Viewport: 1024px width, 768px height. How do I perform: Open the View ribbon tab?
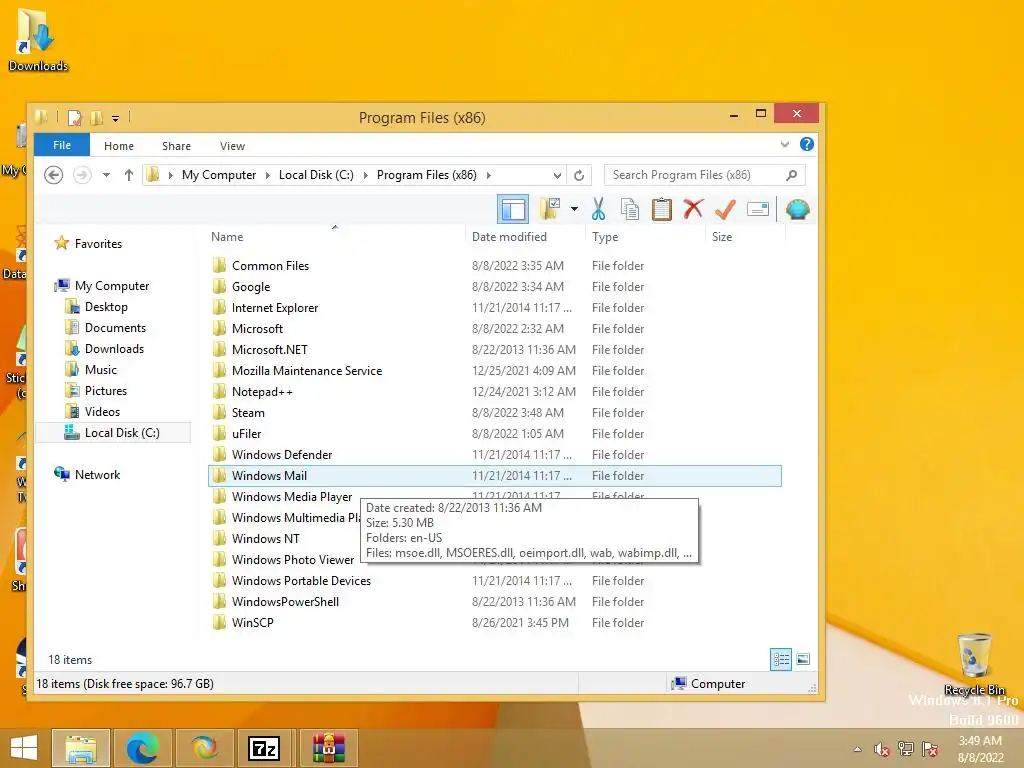pyautogui.click(x=232, y=146)
